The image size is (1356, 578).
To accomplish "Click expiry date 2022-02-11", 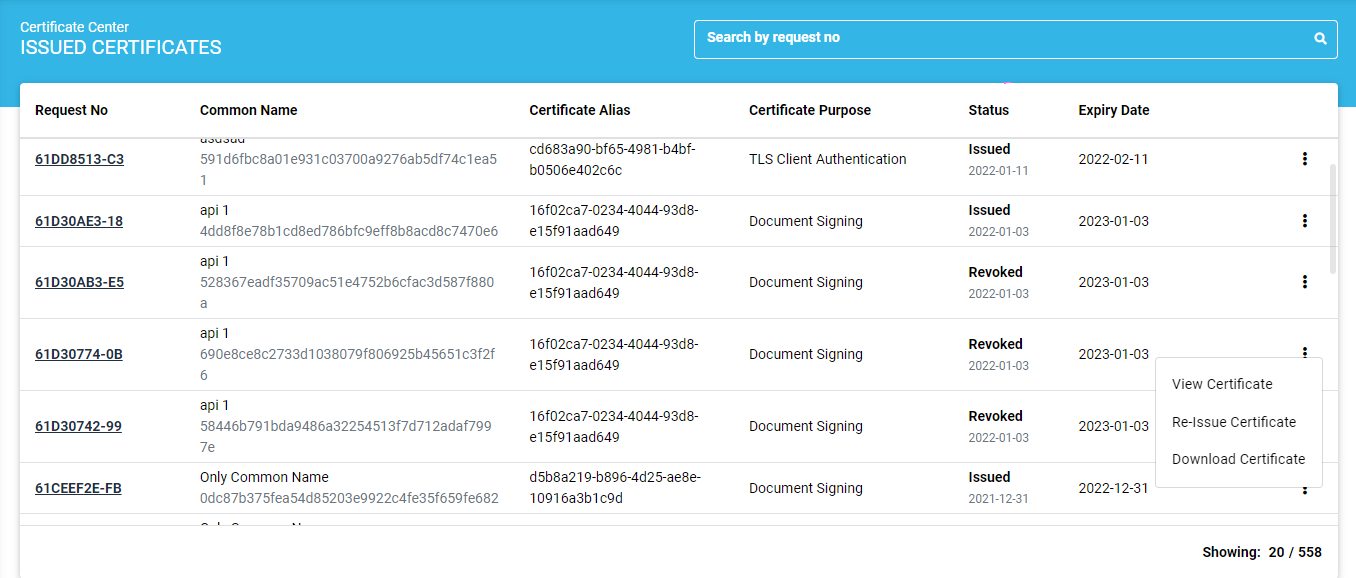I will click(1113, 159).
